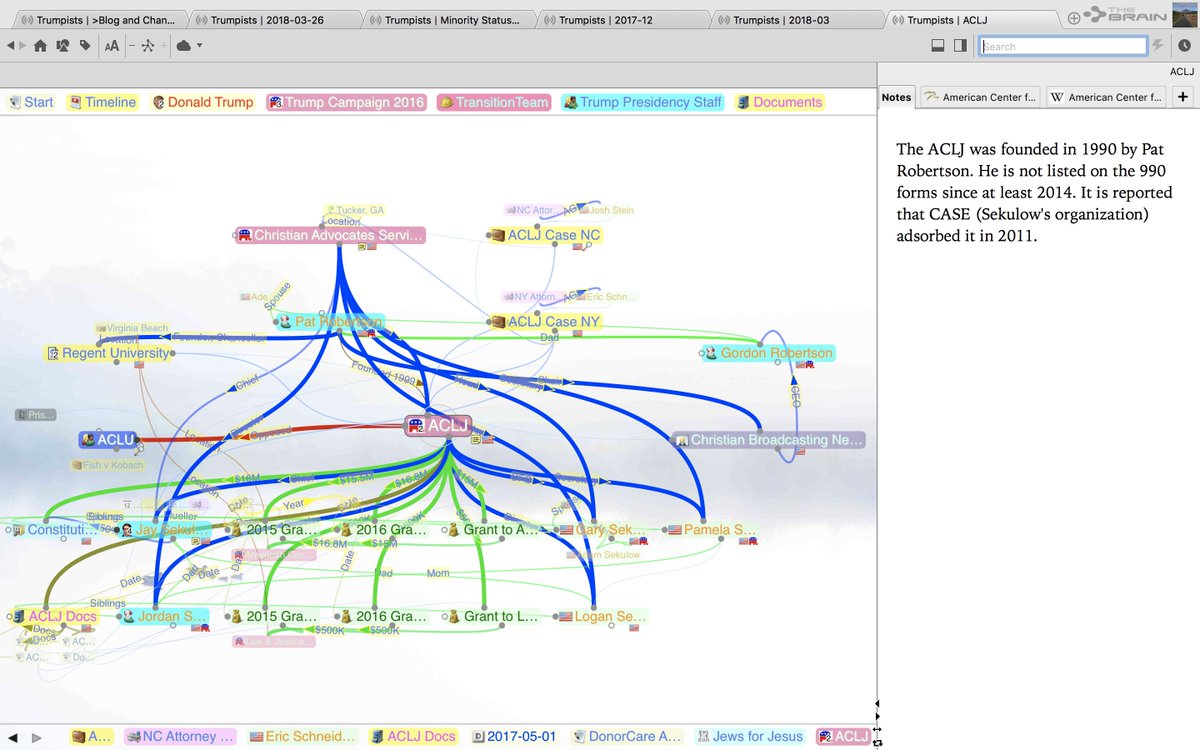Open ACLJ Docs in past thoughts
Screen dimensions: 1200x750
click(413, 737)
